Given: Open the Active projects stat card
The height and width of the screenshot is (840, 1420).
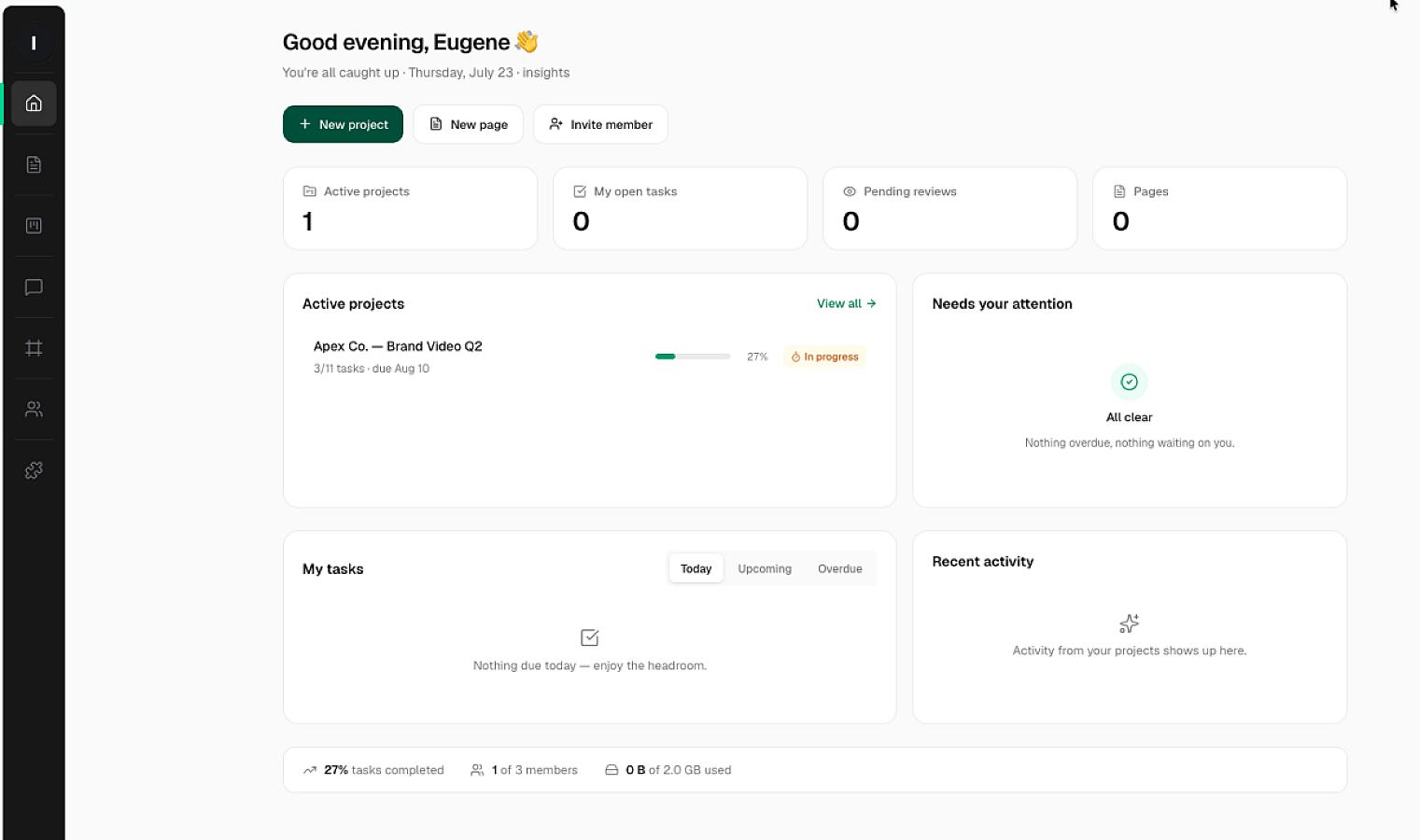Looking at the screenshot, I should (410, 208).
